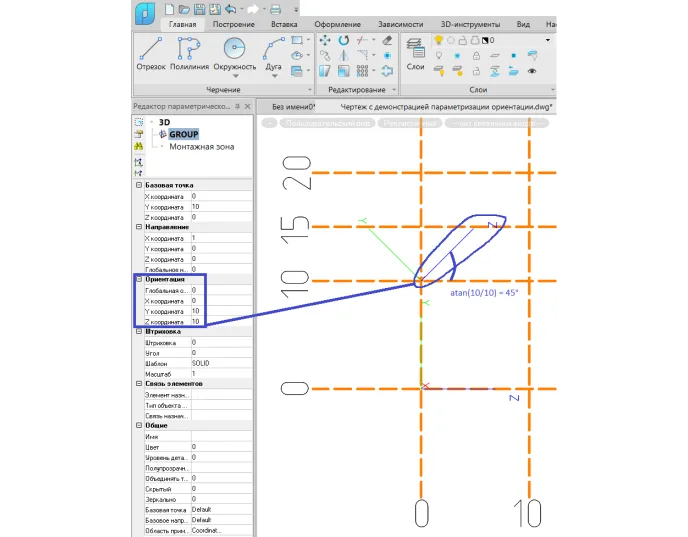This screenshot has height=537, width=688.
Task: Select the Отрезок line tool
Action: pos(150,54)
